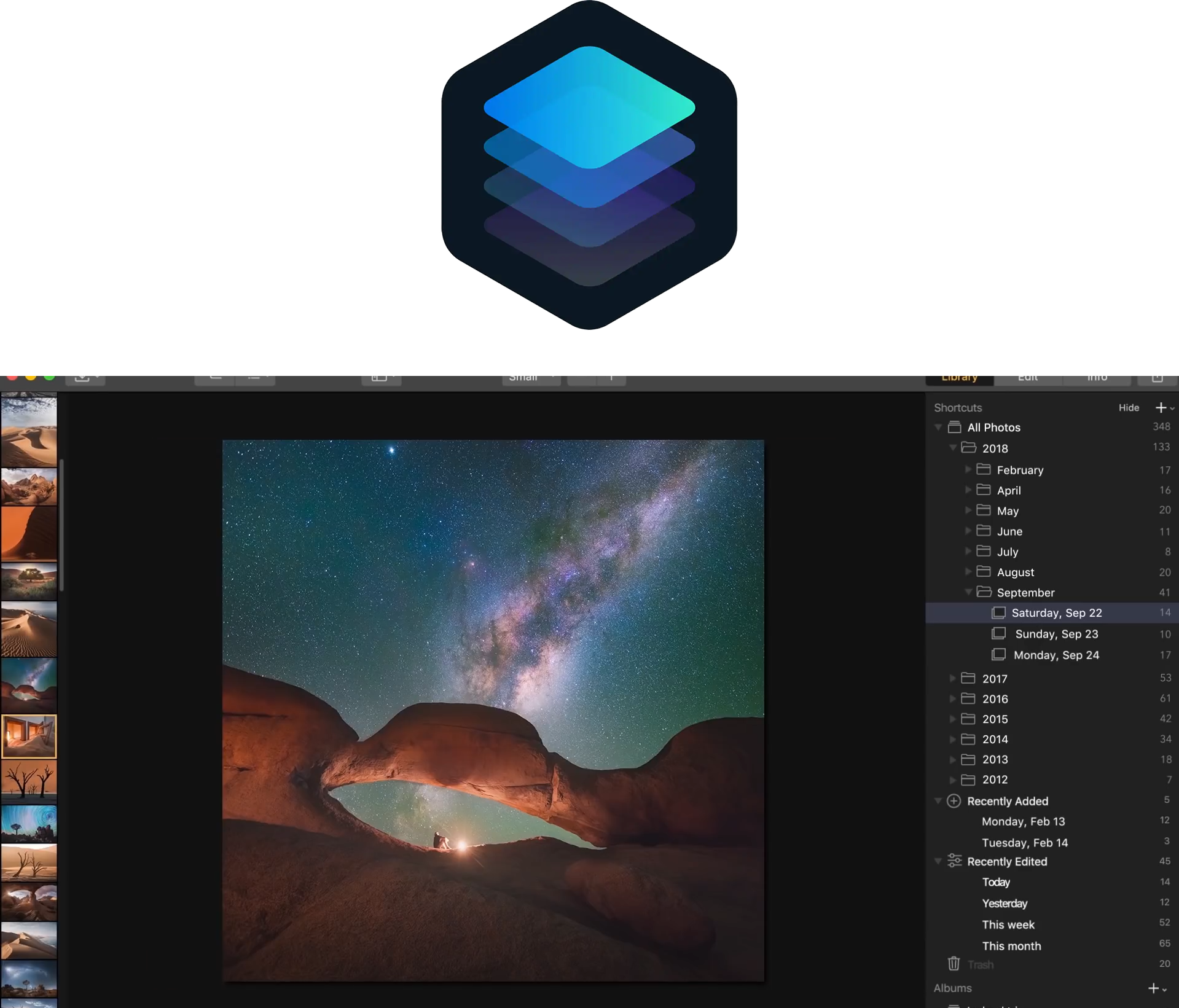Screen dimensions: 1179x1008
Task: Select the Milky Way rock arch thumbnail
Action: click(29, 686)
